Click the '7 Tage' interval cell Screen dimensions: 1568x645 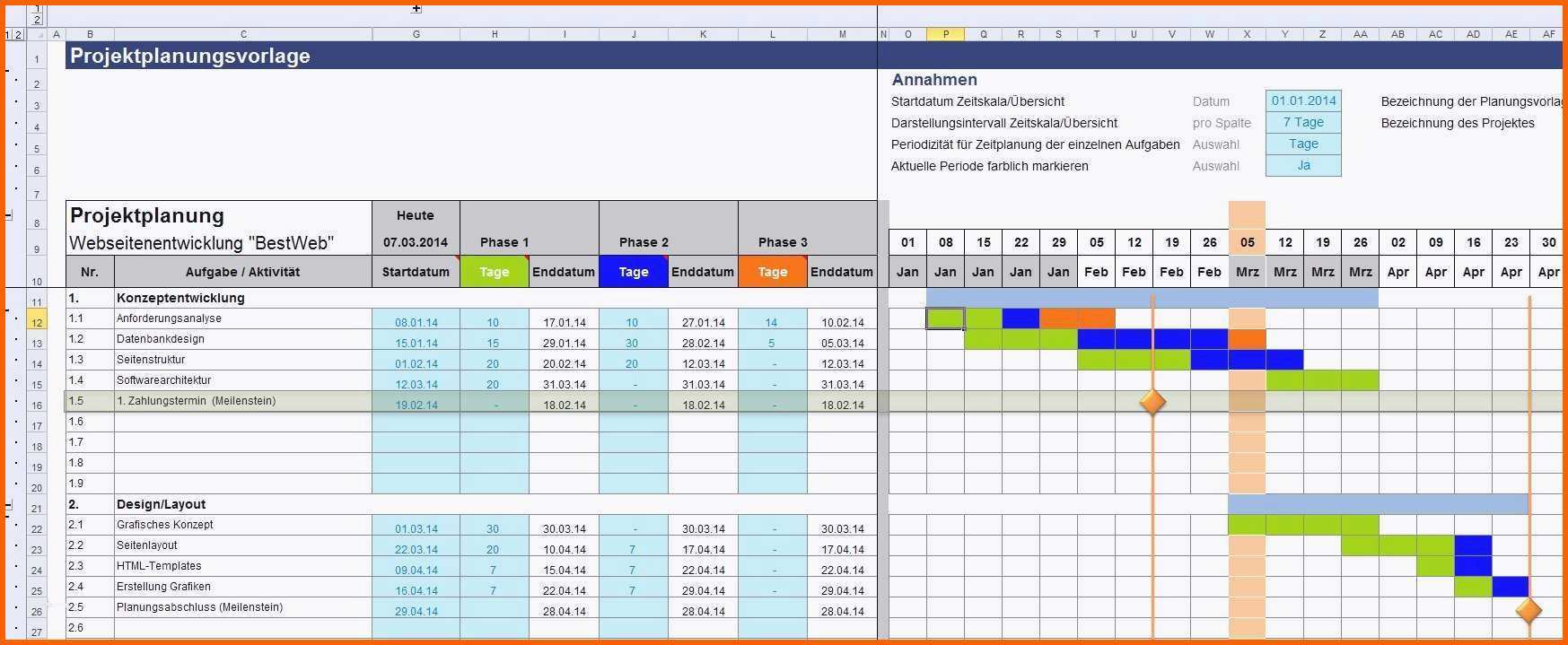click(x=1303, y=122)
